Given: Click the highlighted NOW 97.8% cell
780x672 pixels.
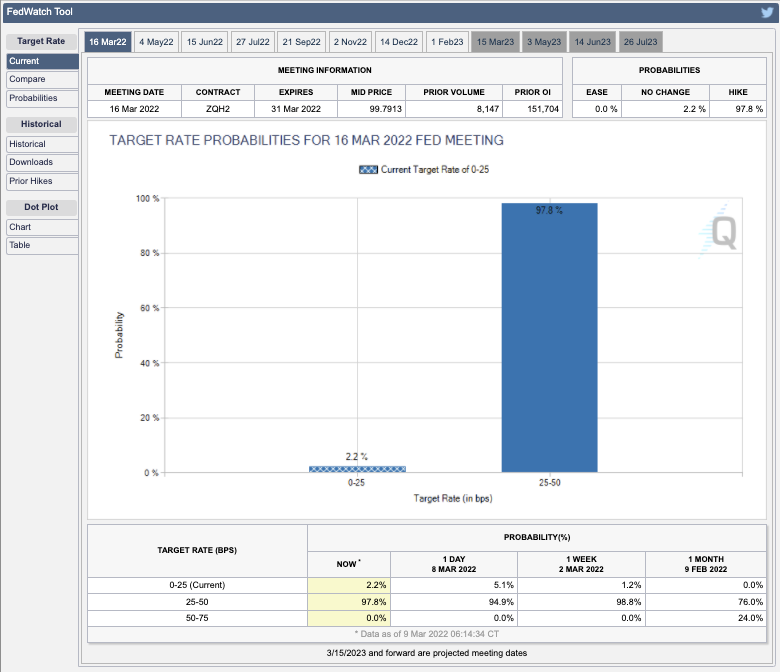Looking at the screenshot, I should 349,602.
